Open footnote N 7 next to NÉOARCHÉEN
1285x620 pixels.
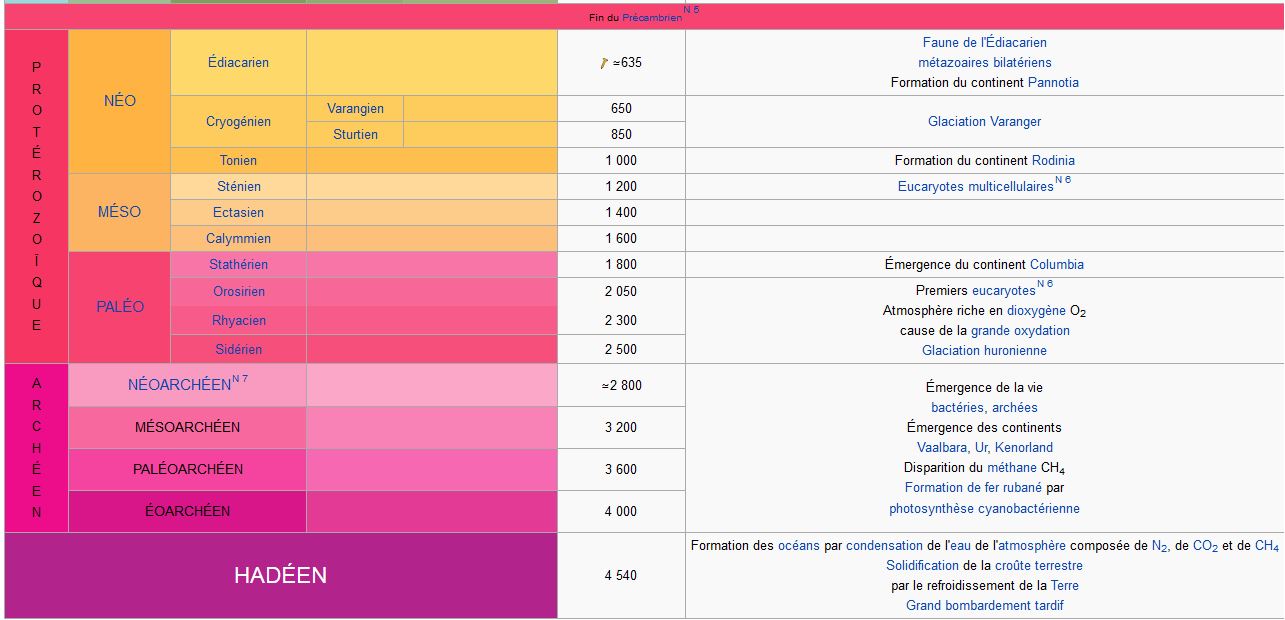pyautogui.click(x=240, y=378)
